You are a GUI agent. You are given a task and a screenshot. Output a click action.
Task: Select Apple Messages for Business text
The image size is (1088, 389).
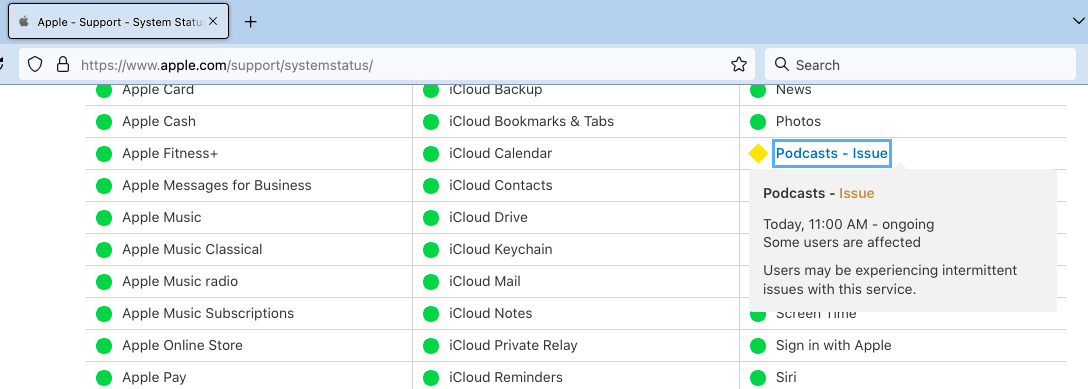click(x=216, y=185)
